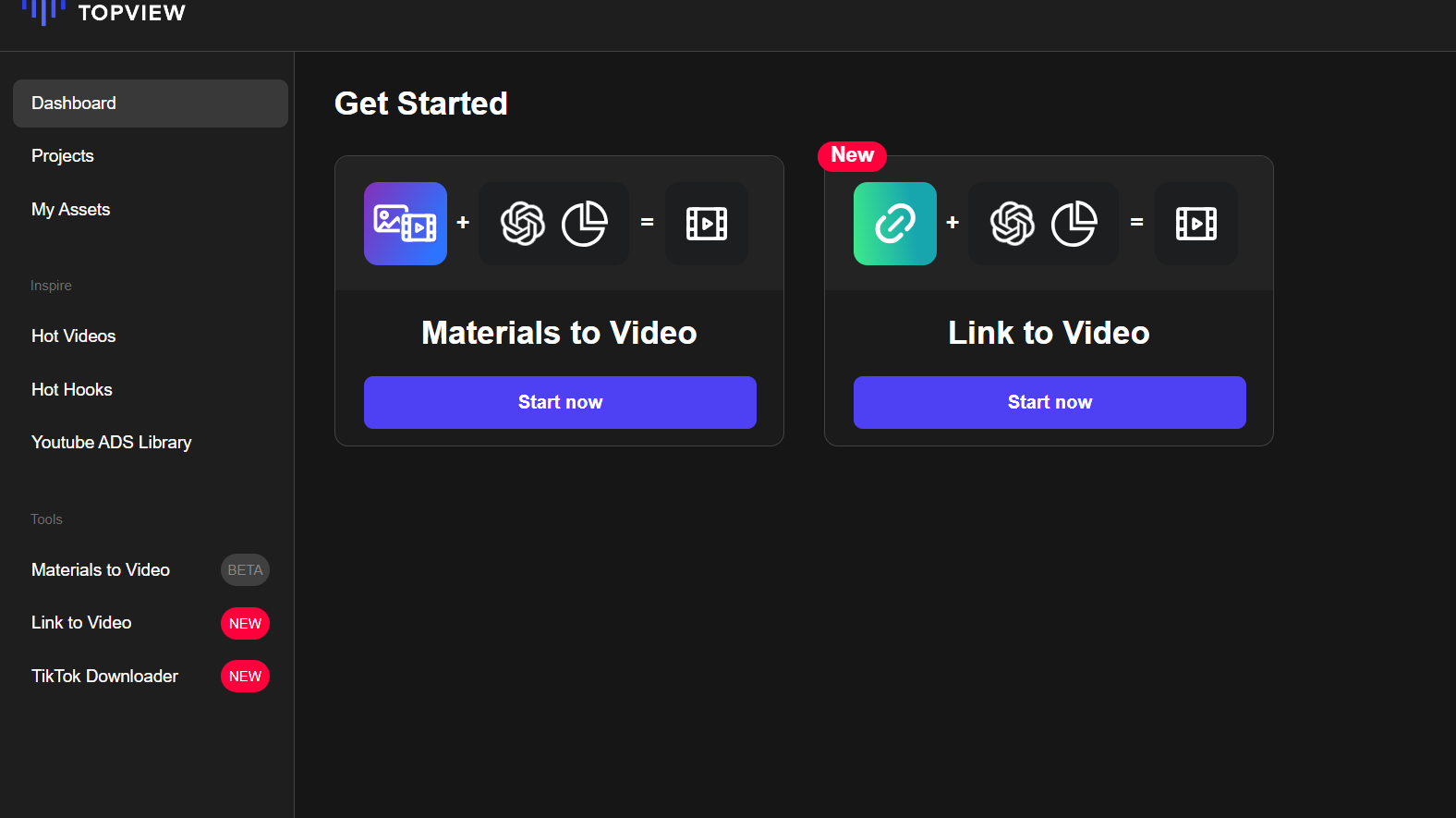Click the BETA badge beside Materials to Video
The width and height of the screenshot is (1456, 818).
245,570
